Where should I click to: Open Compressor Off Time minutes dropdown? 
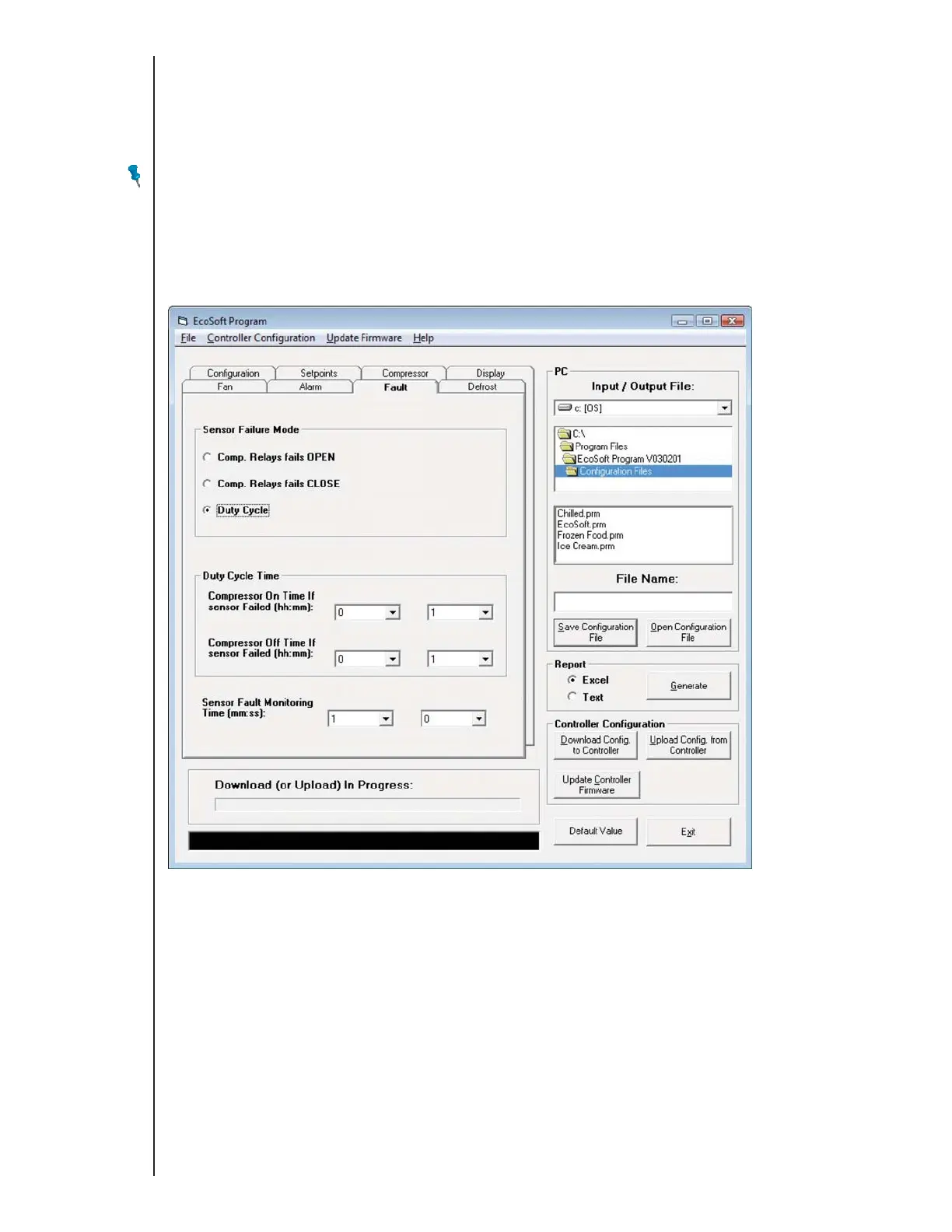[485, 660]
